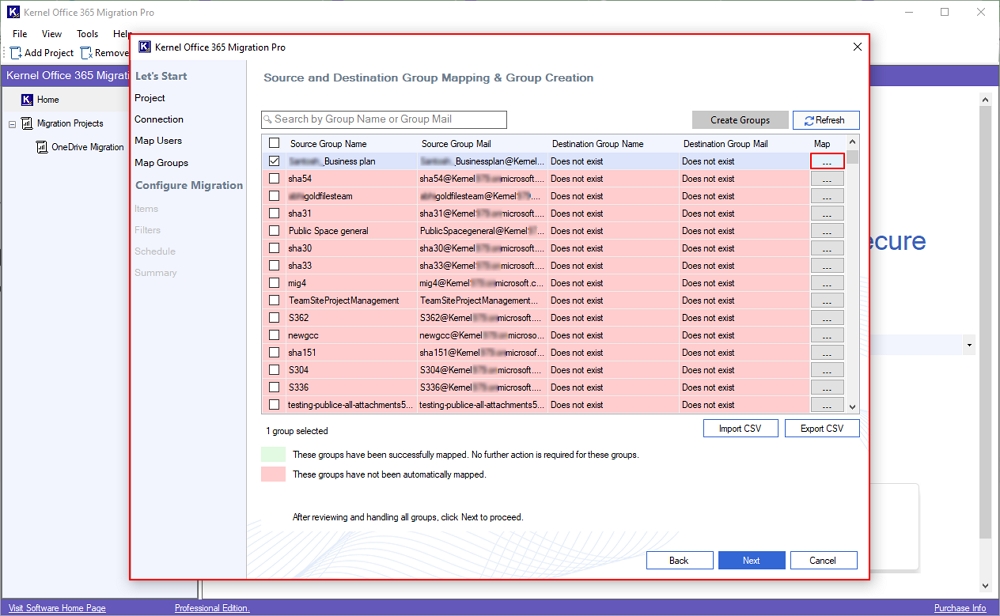The height and width of the screenshot is (616, 1000).
Task: Open map dialog for Business plan group
Action: 827,161
